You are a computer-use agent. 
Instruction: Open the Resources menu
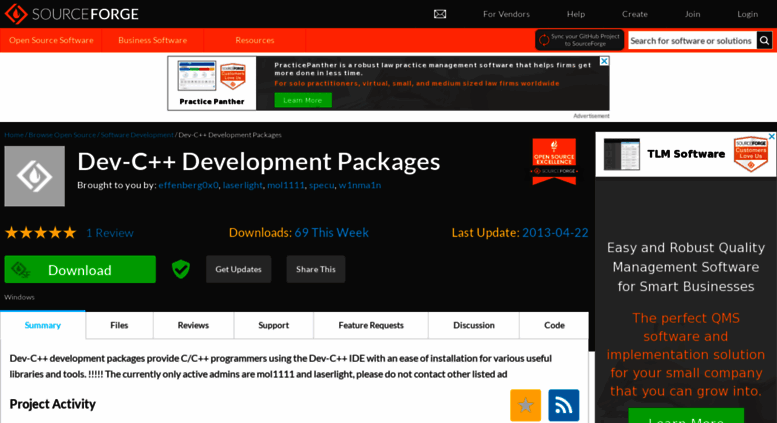coord(255,40)
